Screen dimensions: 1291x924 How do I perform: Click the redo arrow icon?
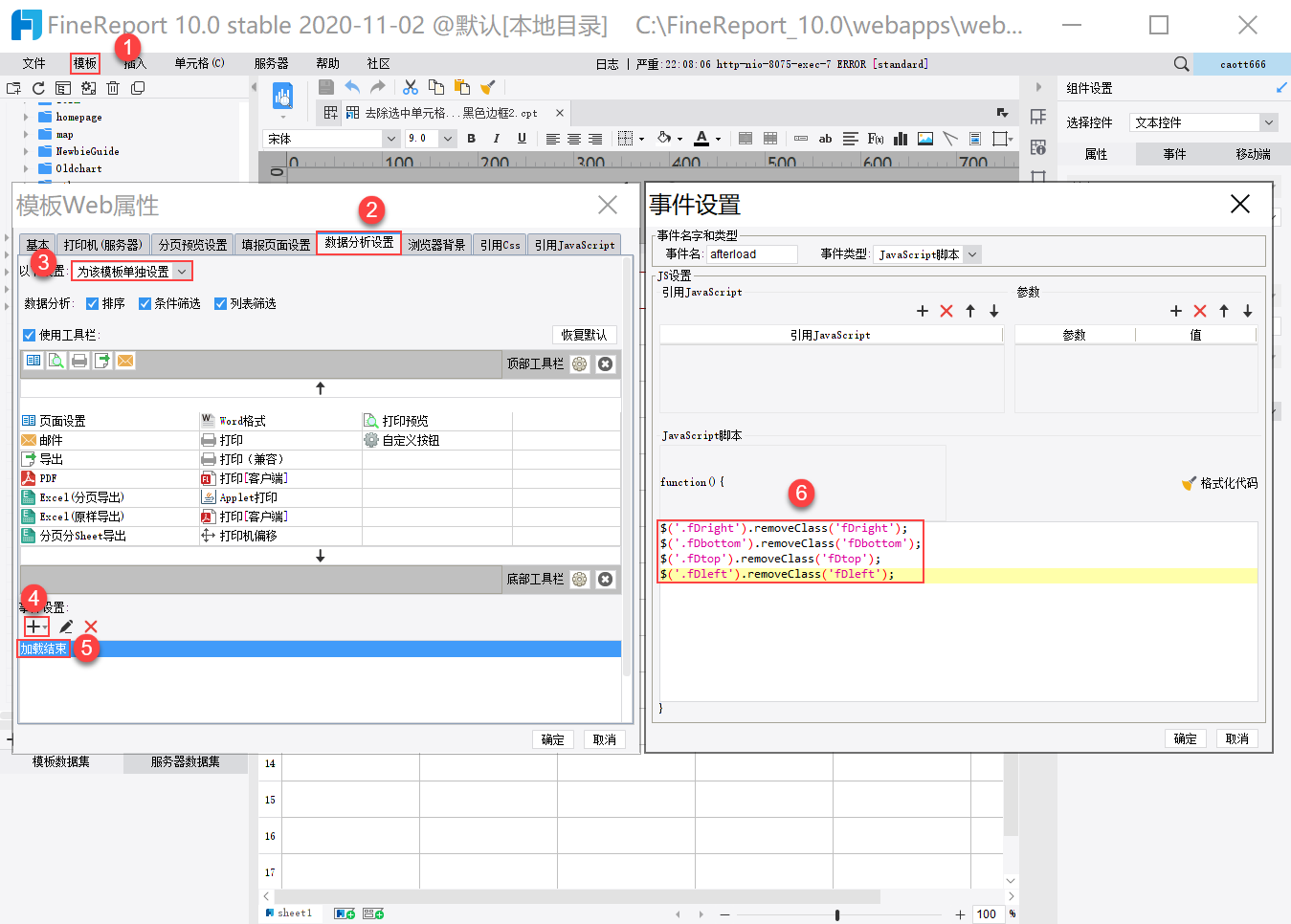tap(378, 87)
